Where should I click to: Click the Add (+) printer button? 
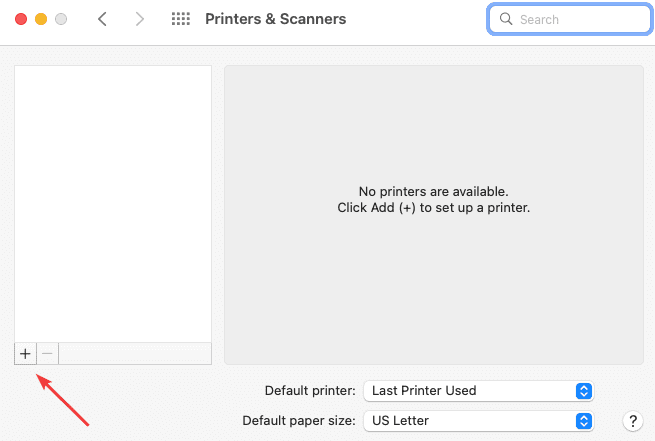click(25, 353)
